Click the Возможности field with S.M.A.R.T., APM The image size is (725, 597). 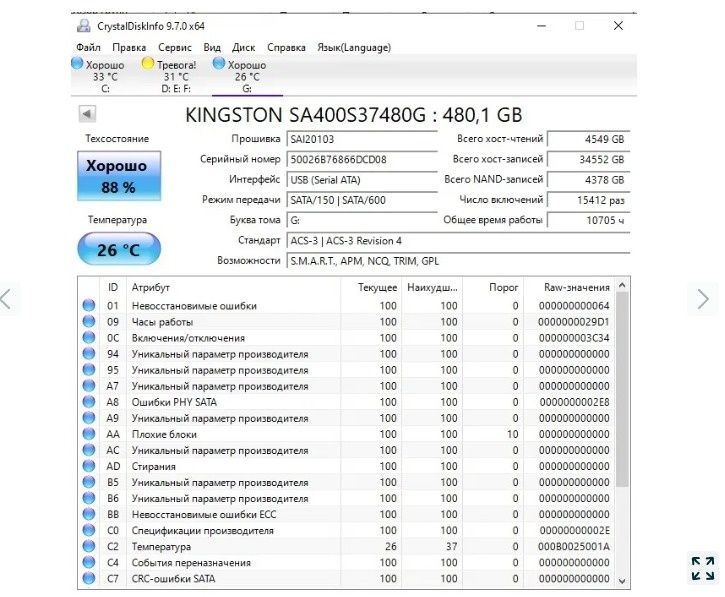coord(458,261)
